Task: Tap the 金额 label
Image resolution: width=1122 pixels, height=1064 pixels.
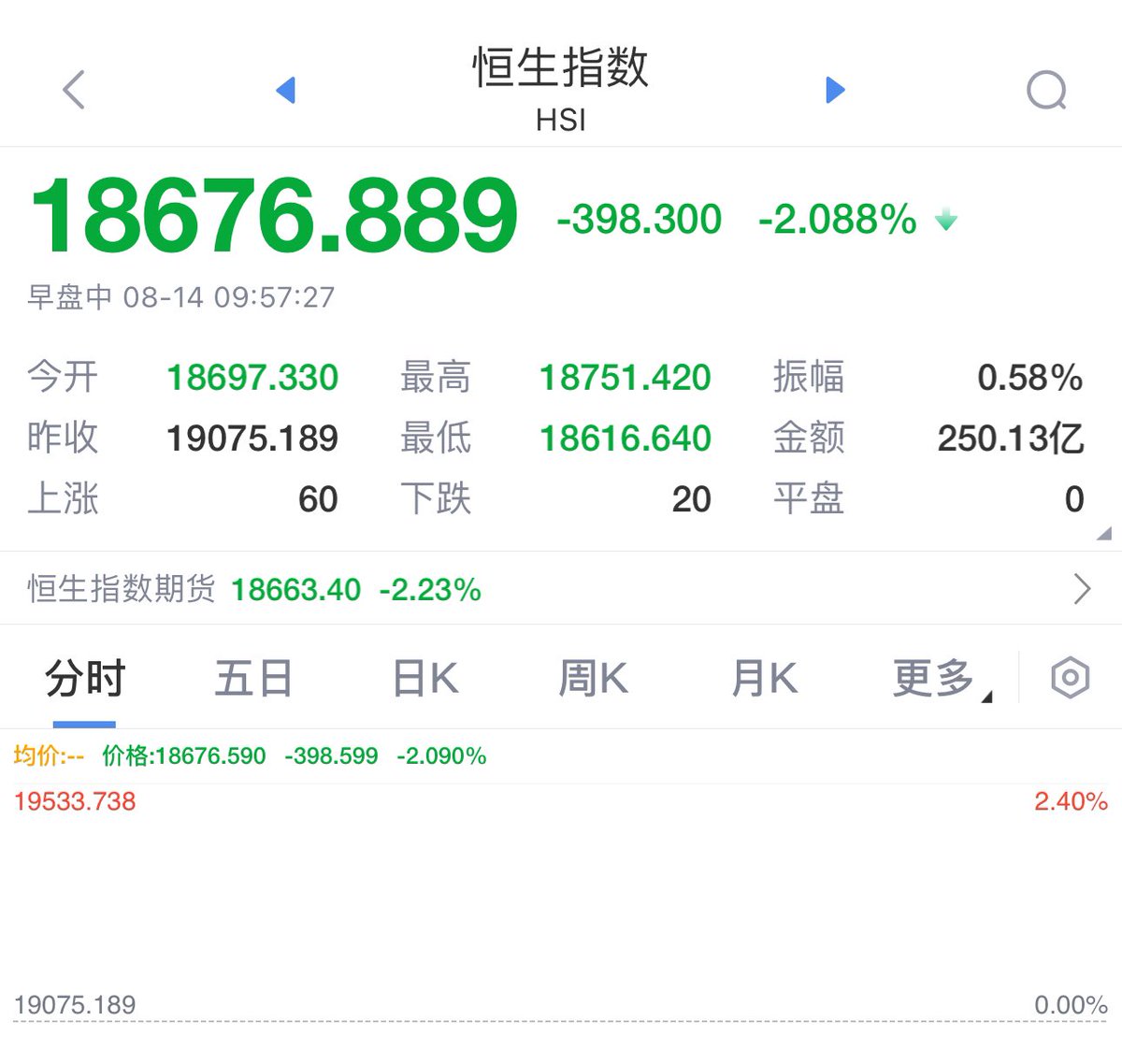Action: (x=809, y=439)
